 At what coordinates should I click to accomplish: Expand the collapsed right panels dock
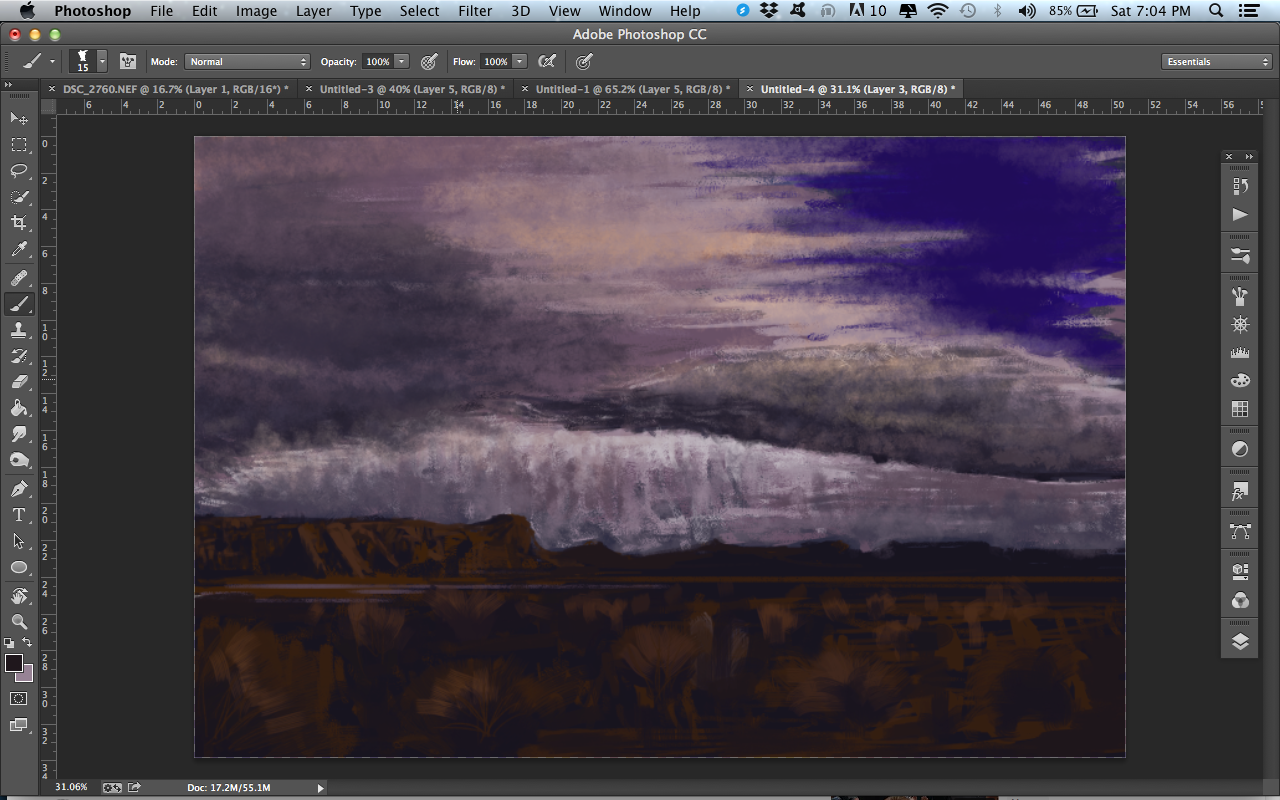click(1249, 156)
